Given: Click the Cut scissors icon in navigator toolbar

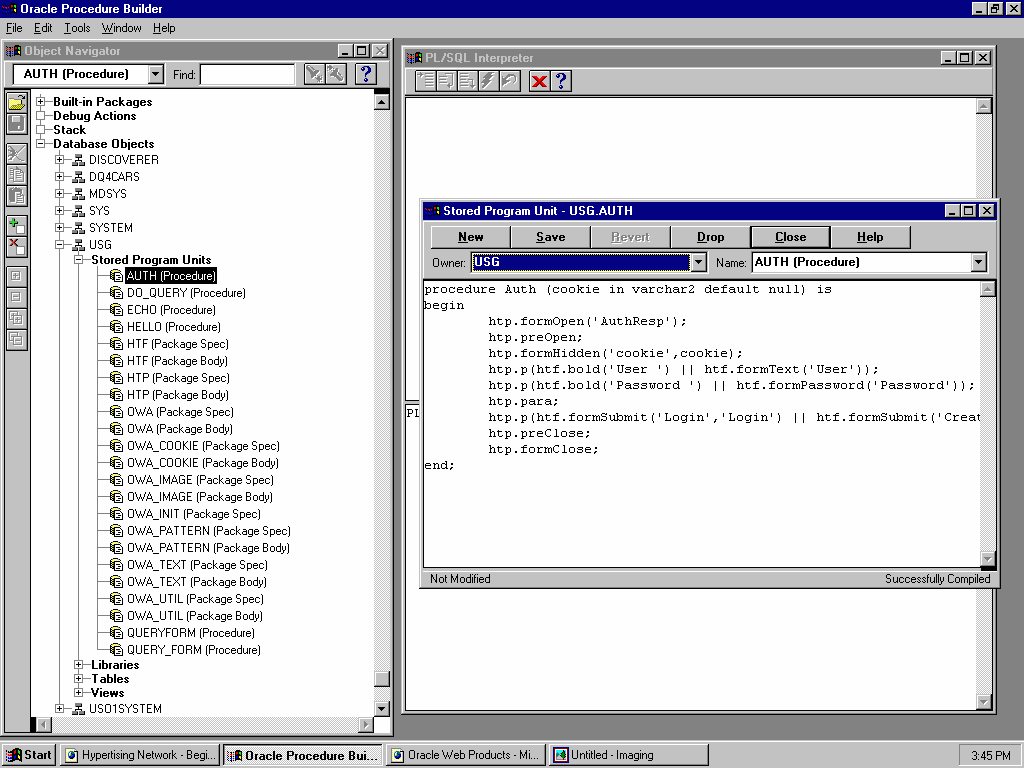Looking at the screenshot, I should [16, 154].
